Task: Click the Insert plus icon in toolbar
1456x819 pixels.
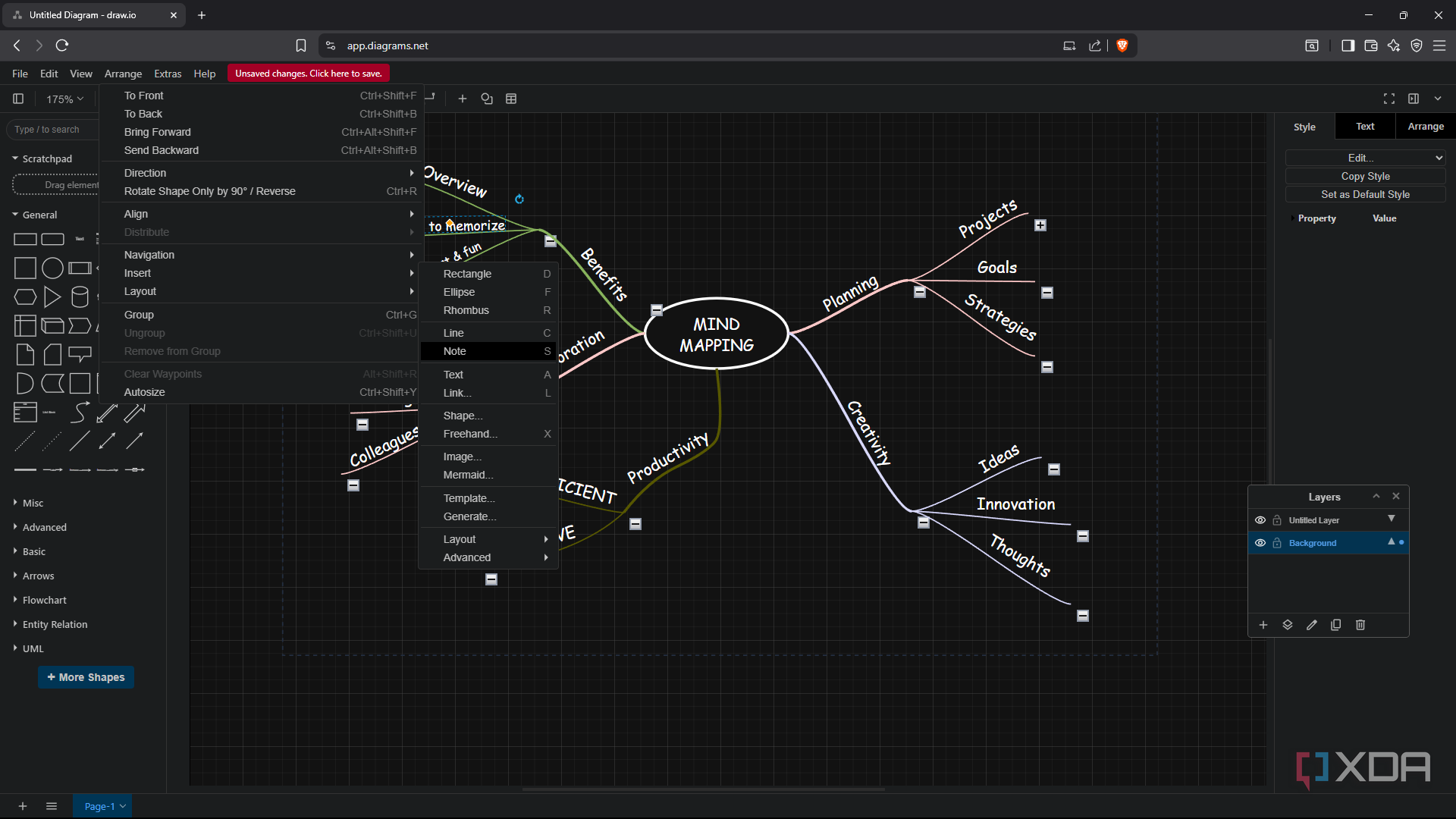Action: pos(462,99)
